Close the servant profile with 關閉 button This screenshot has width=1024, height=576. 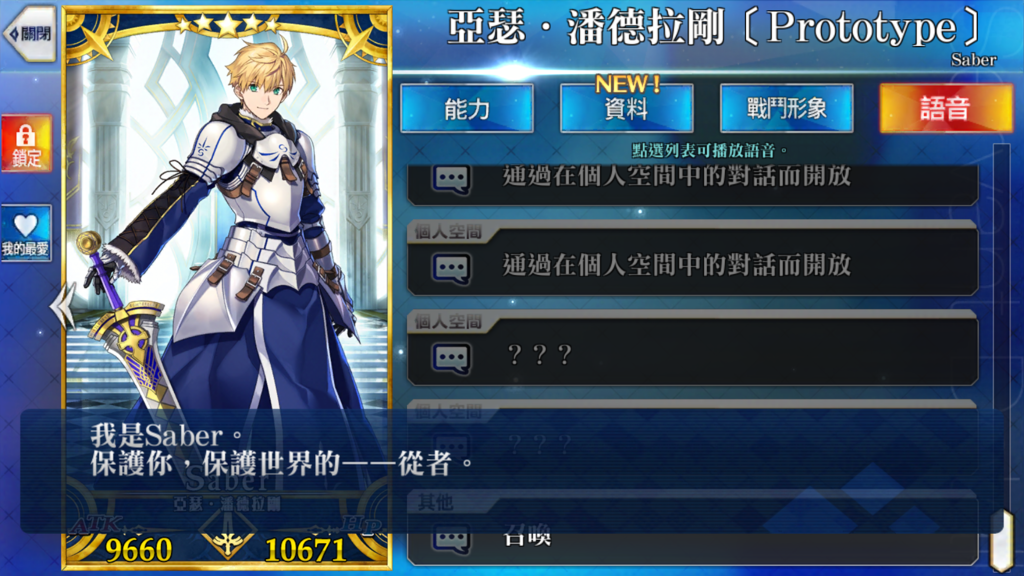tap(29, 33)
